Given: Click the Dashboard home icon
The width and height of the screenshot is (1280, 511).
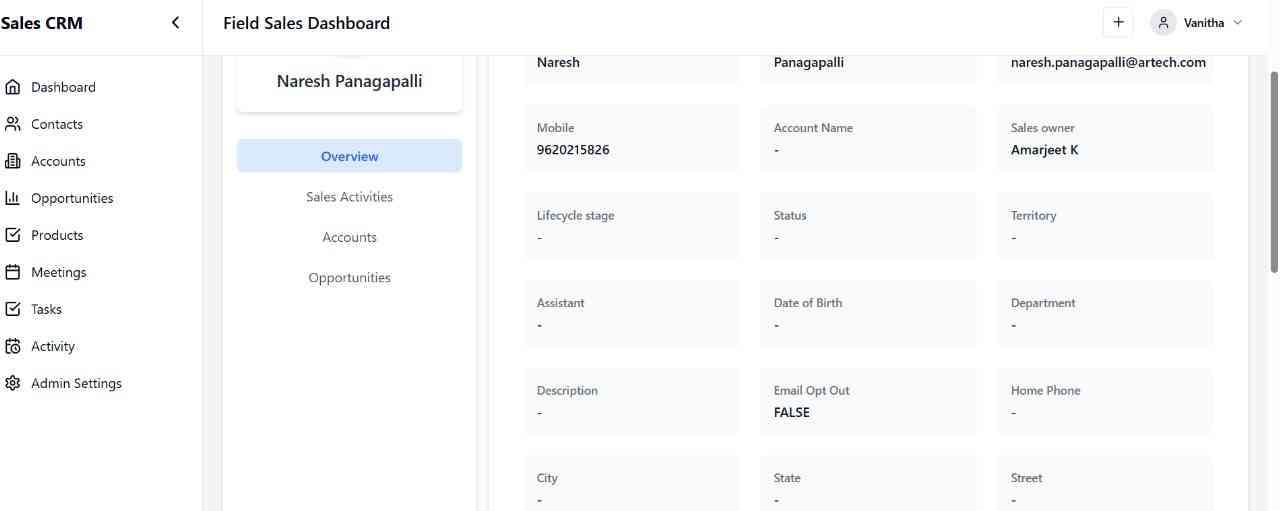Looking at the screenshot, I should click(13, 87).
